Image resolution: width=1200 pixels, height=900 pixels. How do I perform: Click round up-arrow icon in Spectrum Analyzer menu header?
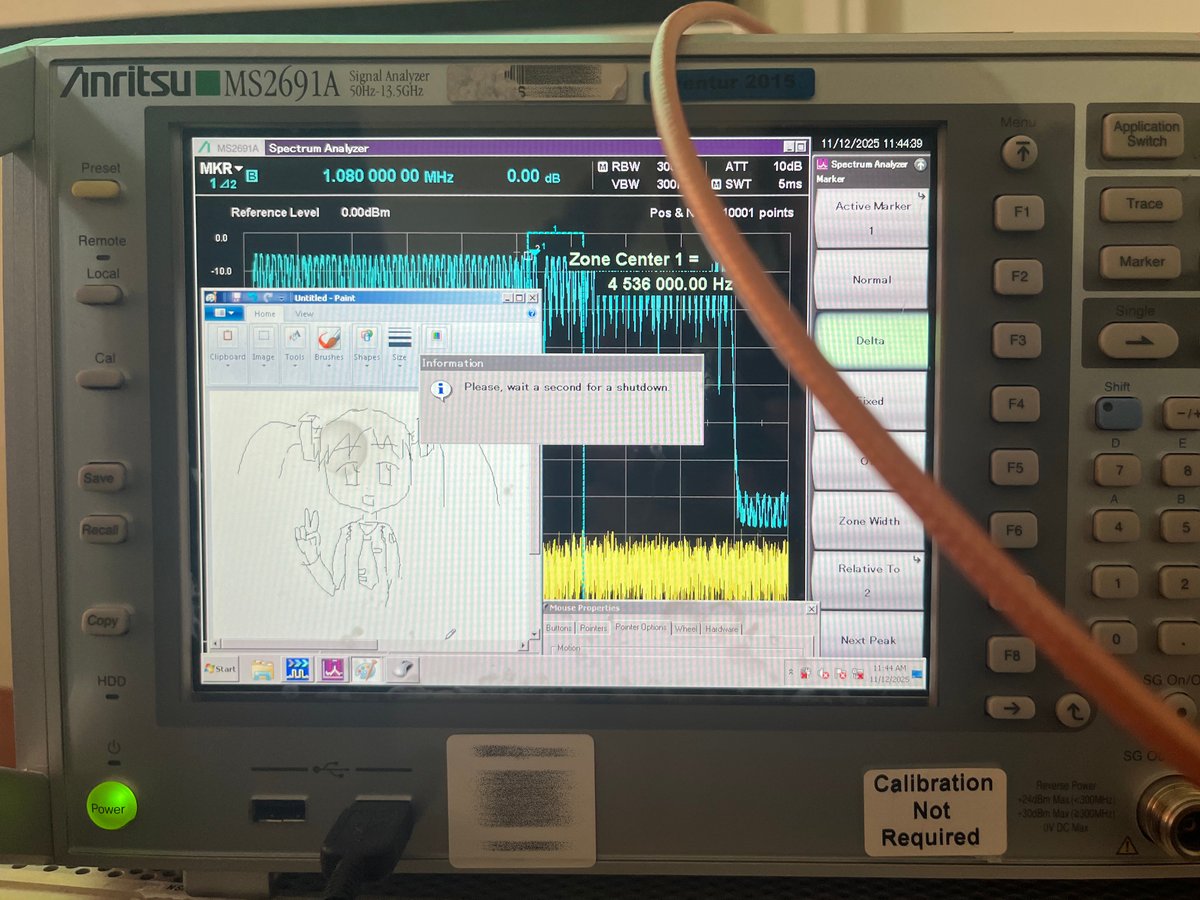pyautogui.click(x=920, y=164)
